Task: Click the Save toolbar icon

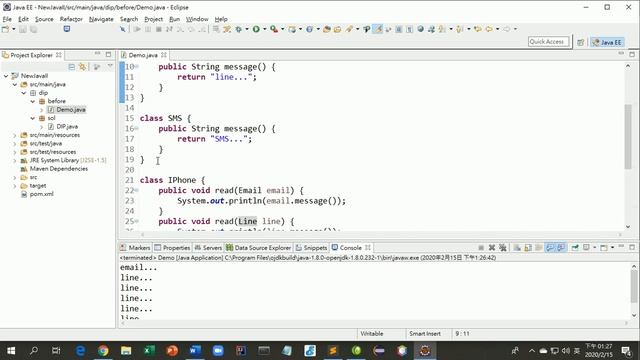Action: [23, 29]
